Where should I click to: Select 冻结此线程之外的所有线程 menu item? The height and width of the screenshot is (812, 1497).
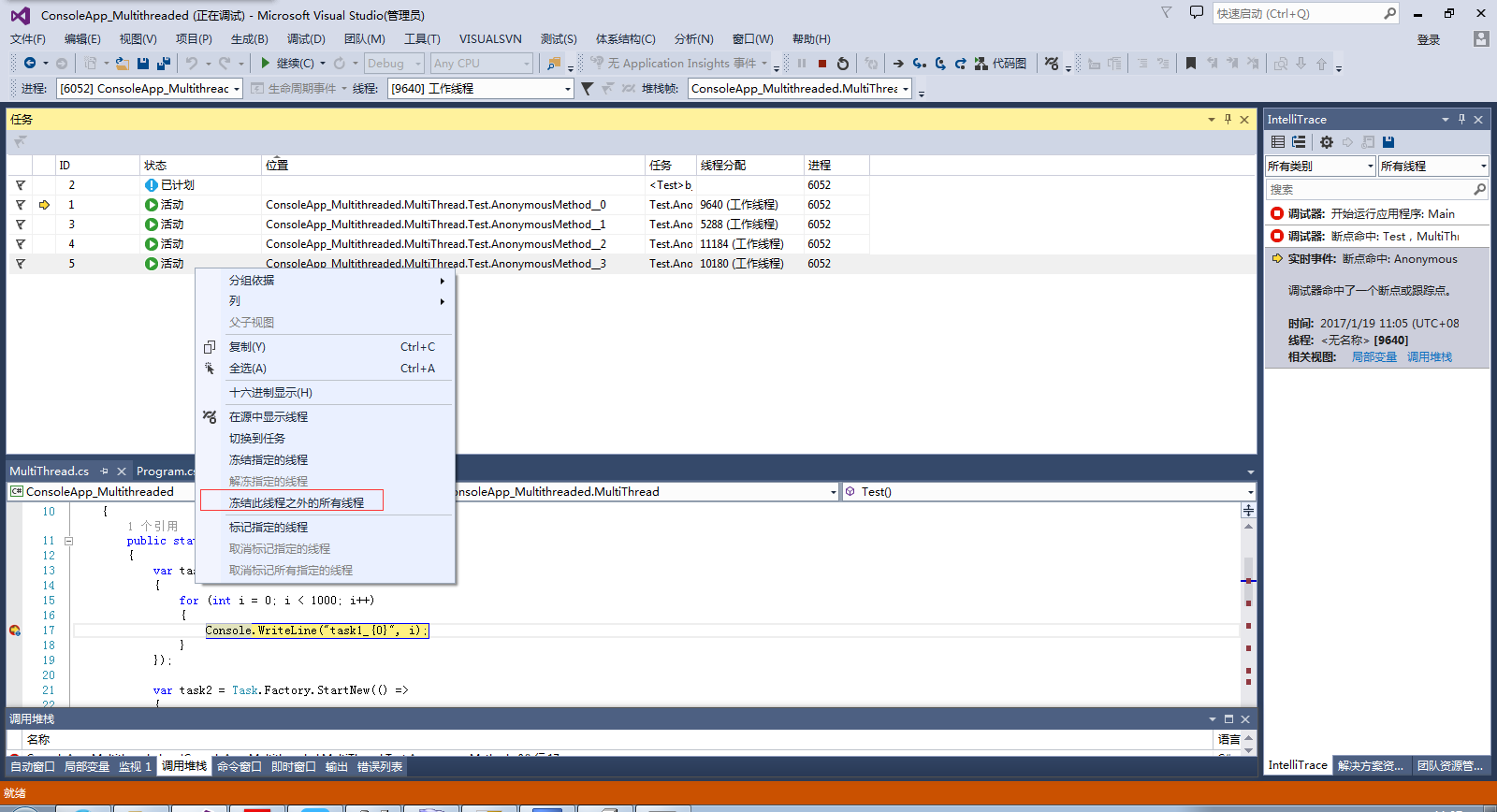click(x=327, y=503)
